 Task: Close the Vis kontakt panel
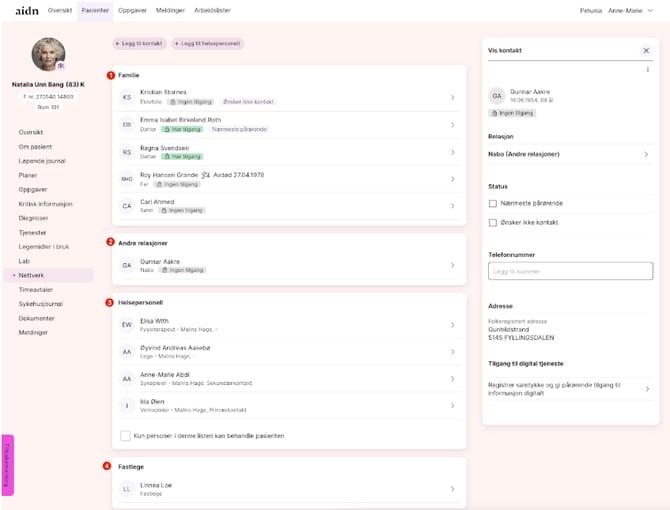pyautogui.click(x=645, y=50)
